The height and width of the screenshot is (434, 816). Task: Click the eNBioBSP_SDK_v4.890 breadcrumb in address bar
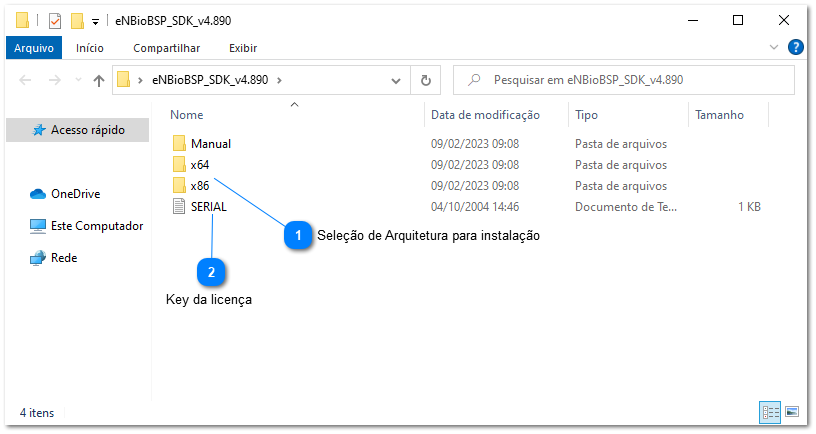(x=210, y=80)
